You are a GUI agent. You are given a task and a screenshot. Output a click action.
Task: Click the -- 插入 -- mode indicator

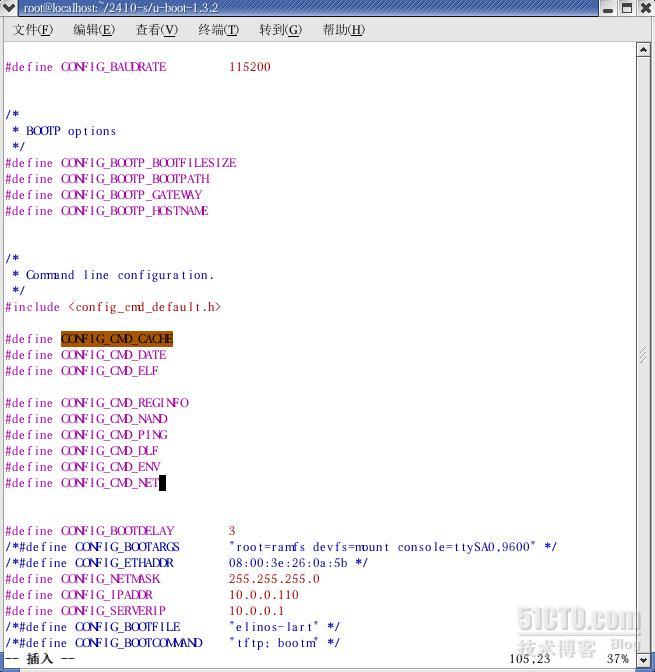40,659
